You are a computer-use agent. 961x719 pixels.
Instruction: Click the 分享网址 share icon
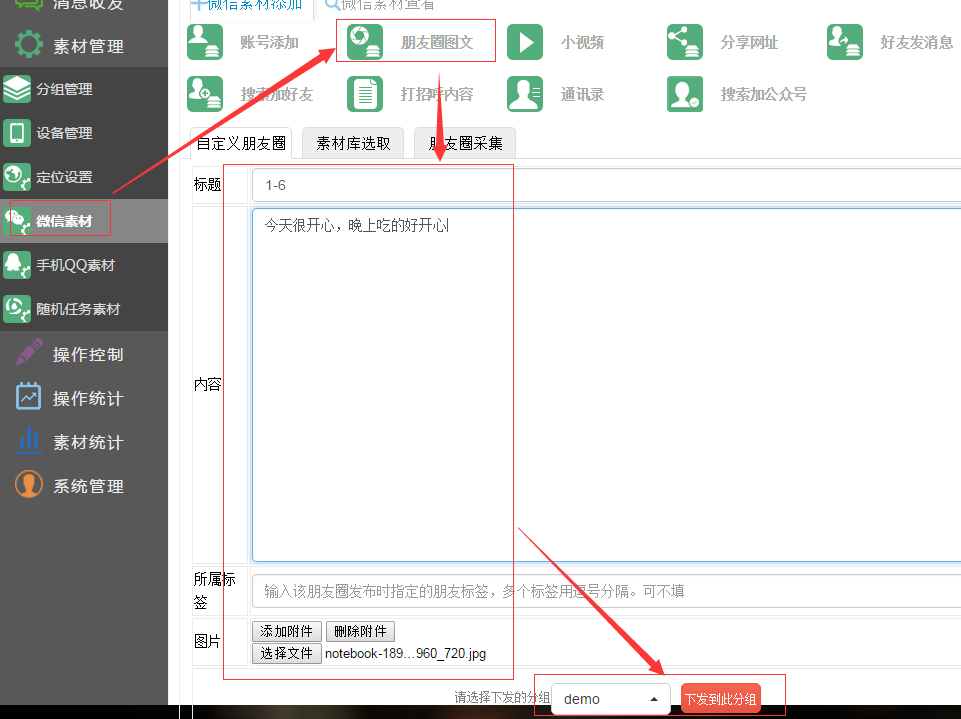coord(685,42)
